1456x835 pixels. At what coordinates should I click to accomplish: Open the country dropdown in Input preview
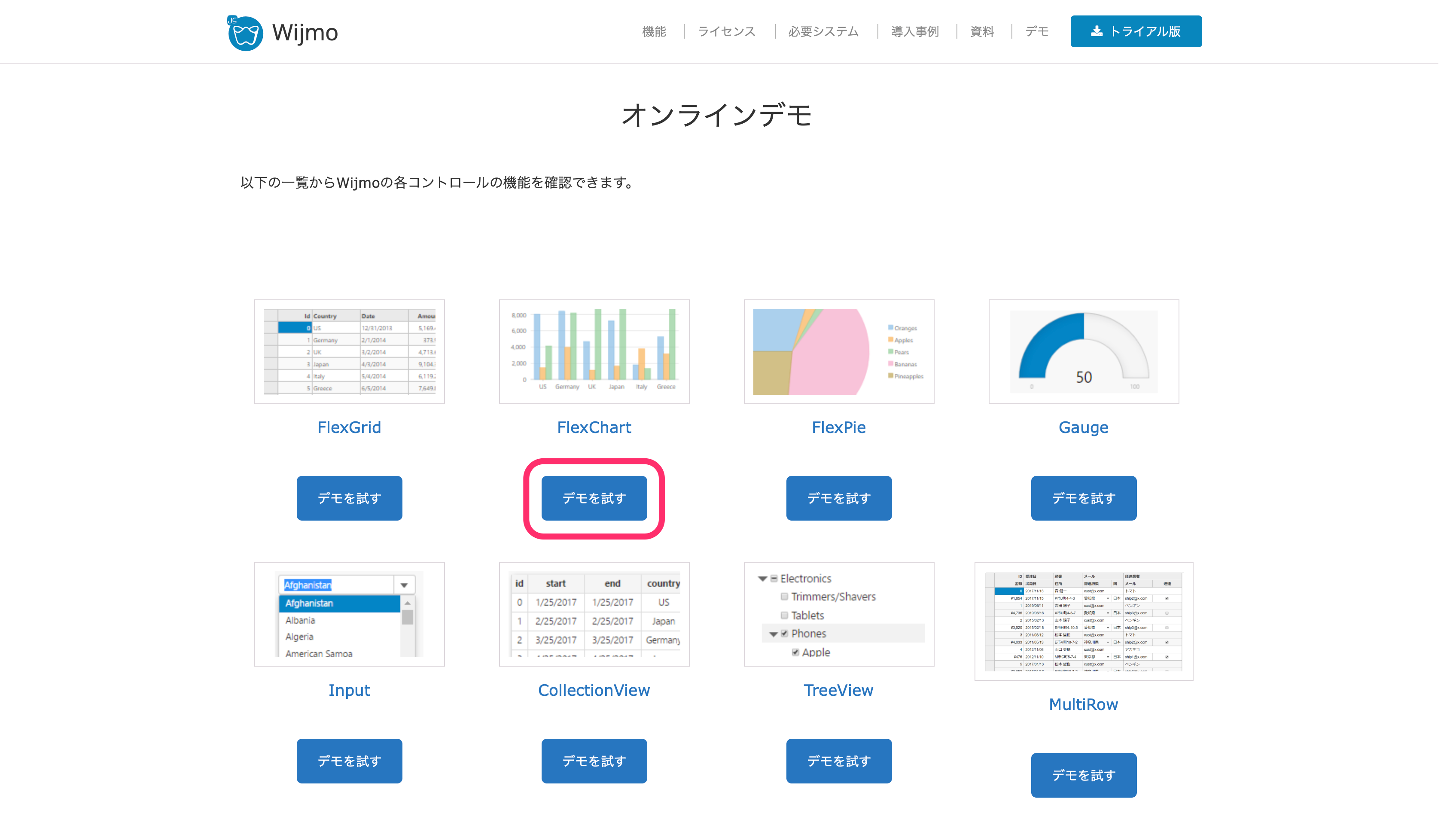point(404,585)
